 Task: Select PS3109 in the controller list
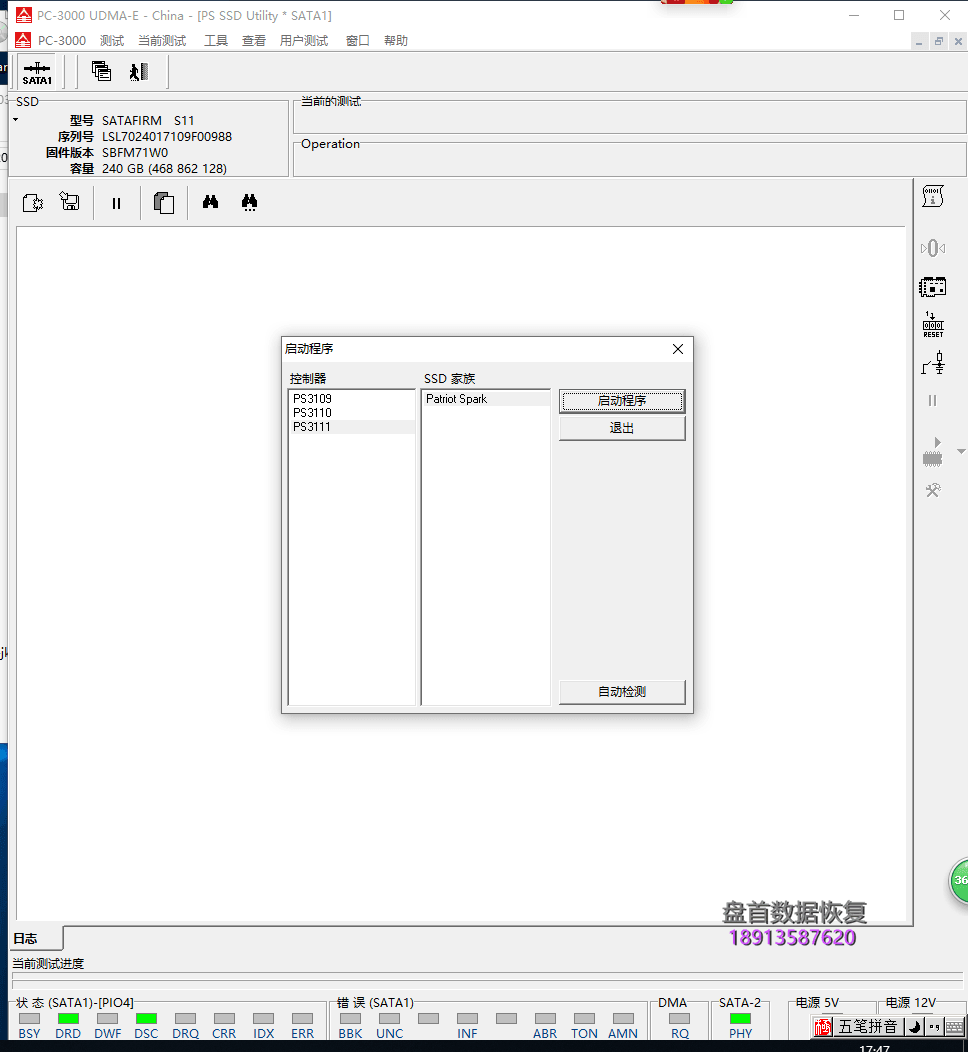(352, 399)
